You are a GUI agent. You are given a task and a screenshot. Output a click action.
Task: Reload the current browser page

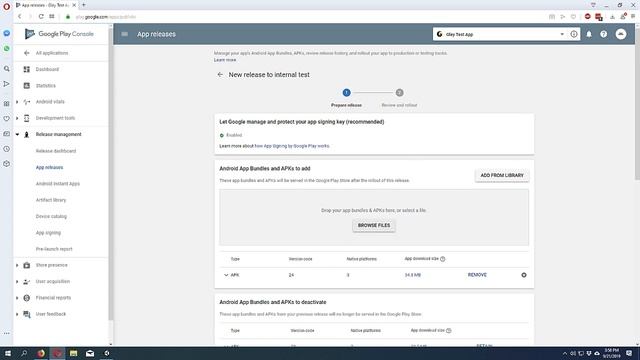pos(41,17)
